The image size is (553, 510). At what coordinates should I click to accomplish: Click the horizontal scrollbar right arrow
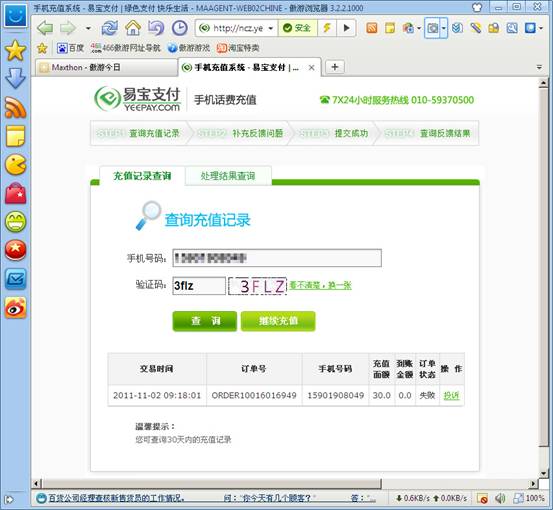(x=533, y=483)
